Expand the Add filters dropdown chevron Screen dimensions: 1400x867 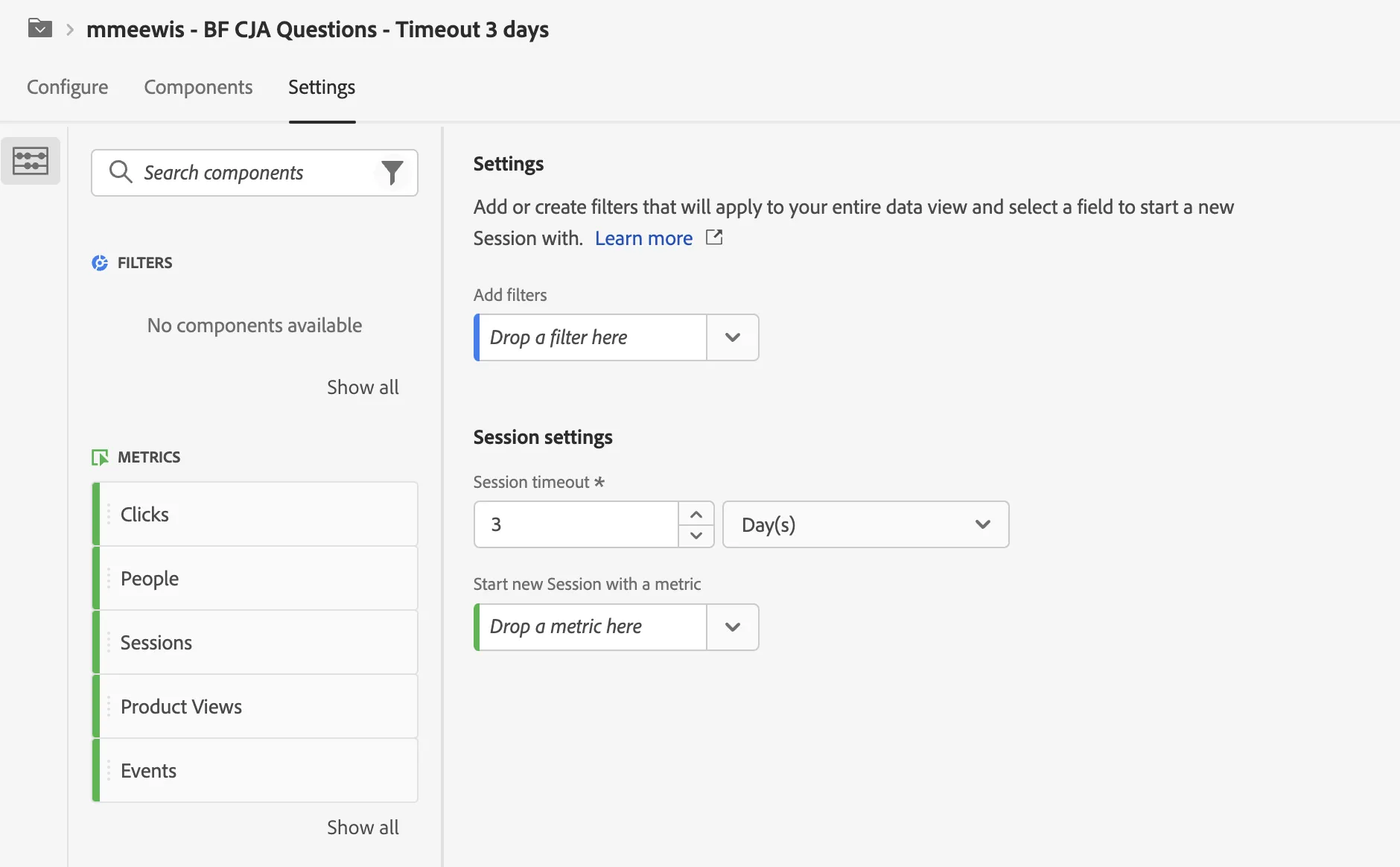click(733, 337)
